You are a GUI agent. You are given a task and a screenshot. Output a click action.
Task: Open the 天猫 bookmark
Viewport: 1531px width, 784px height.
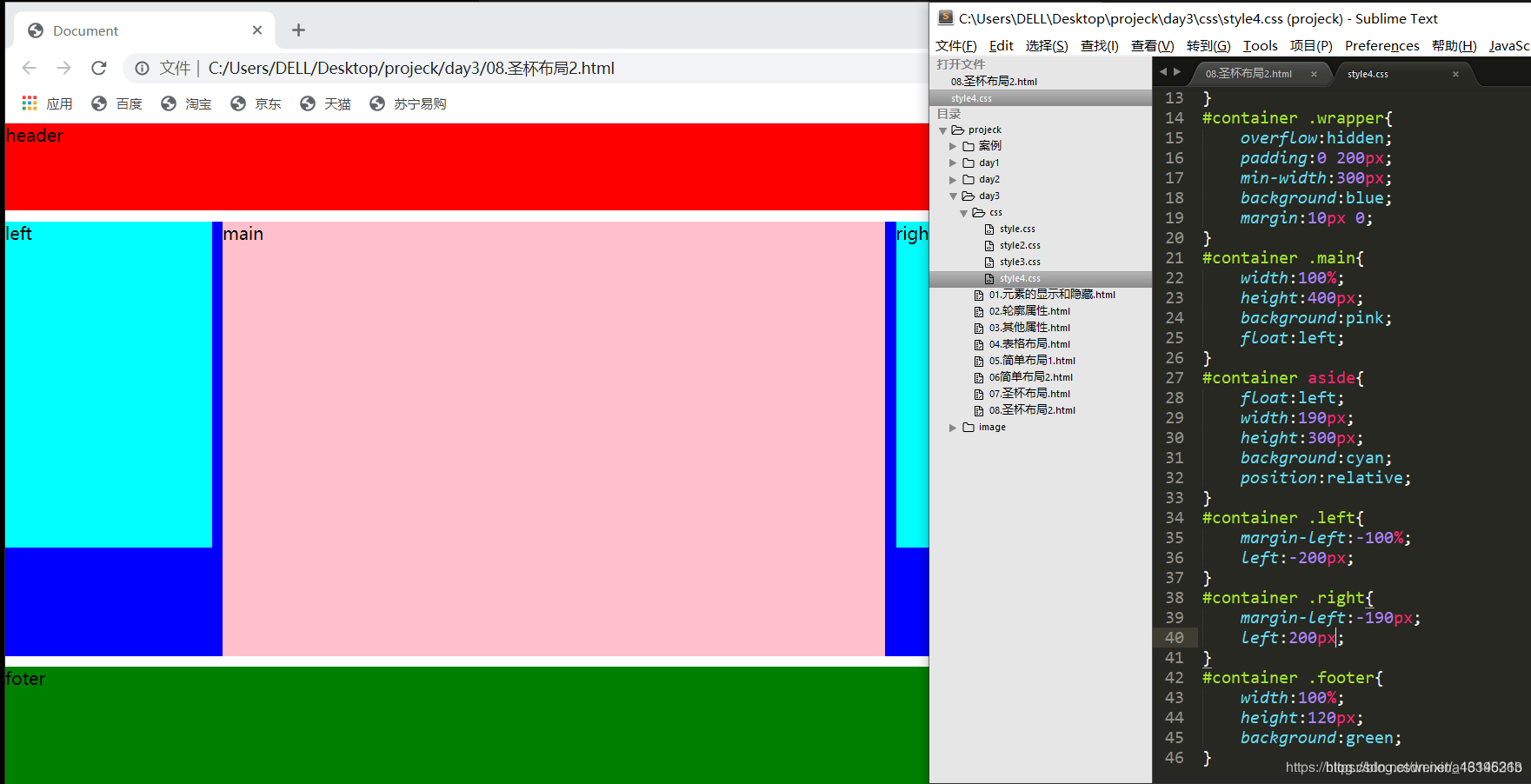325,103
